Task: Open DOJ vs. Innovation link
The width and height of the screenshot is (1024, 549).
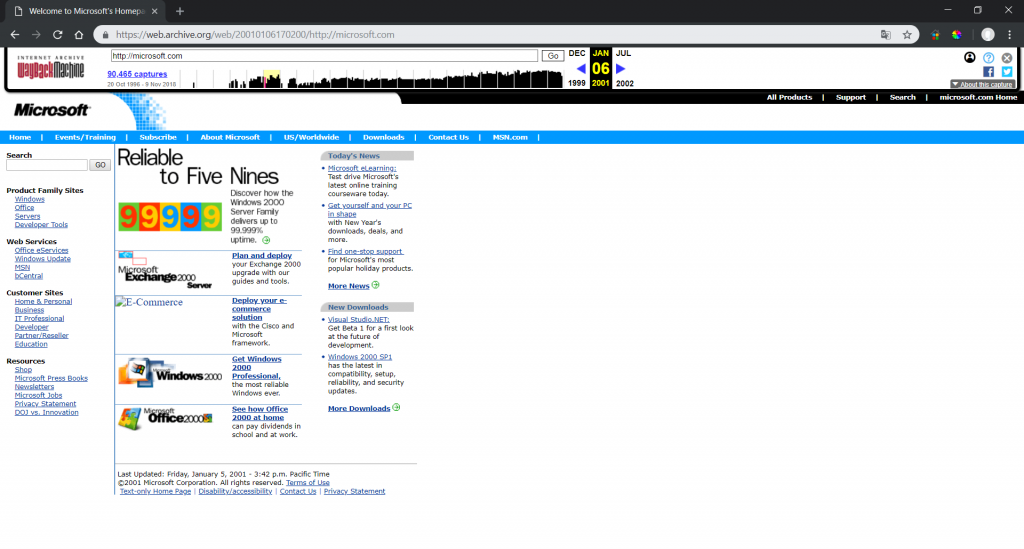Action: tap(46, 412)
